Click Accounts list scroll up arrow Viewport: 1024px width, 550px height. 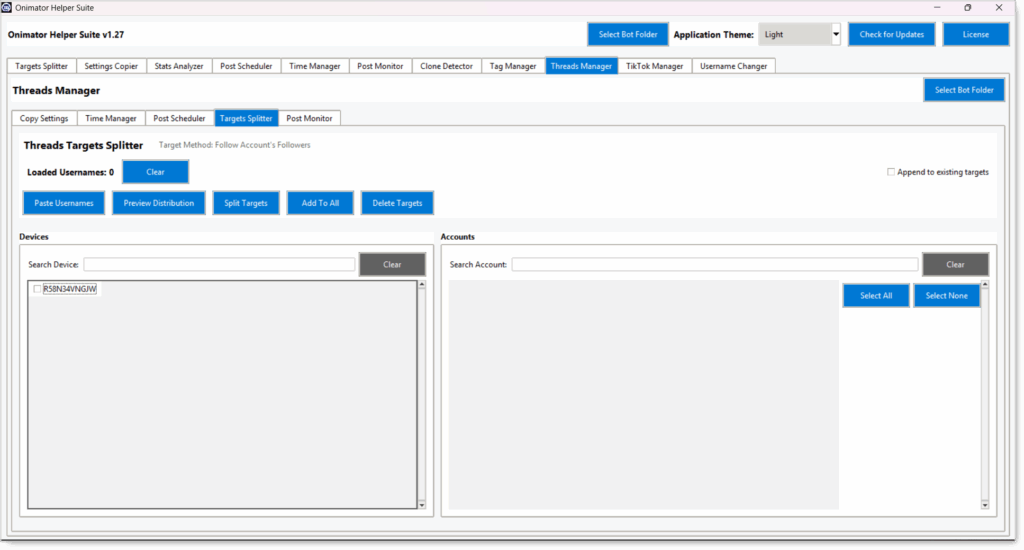(x=985, y=285)
